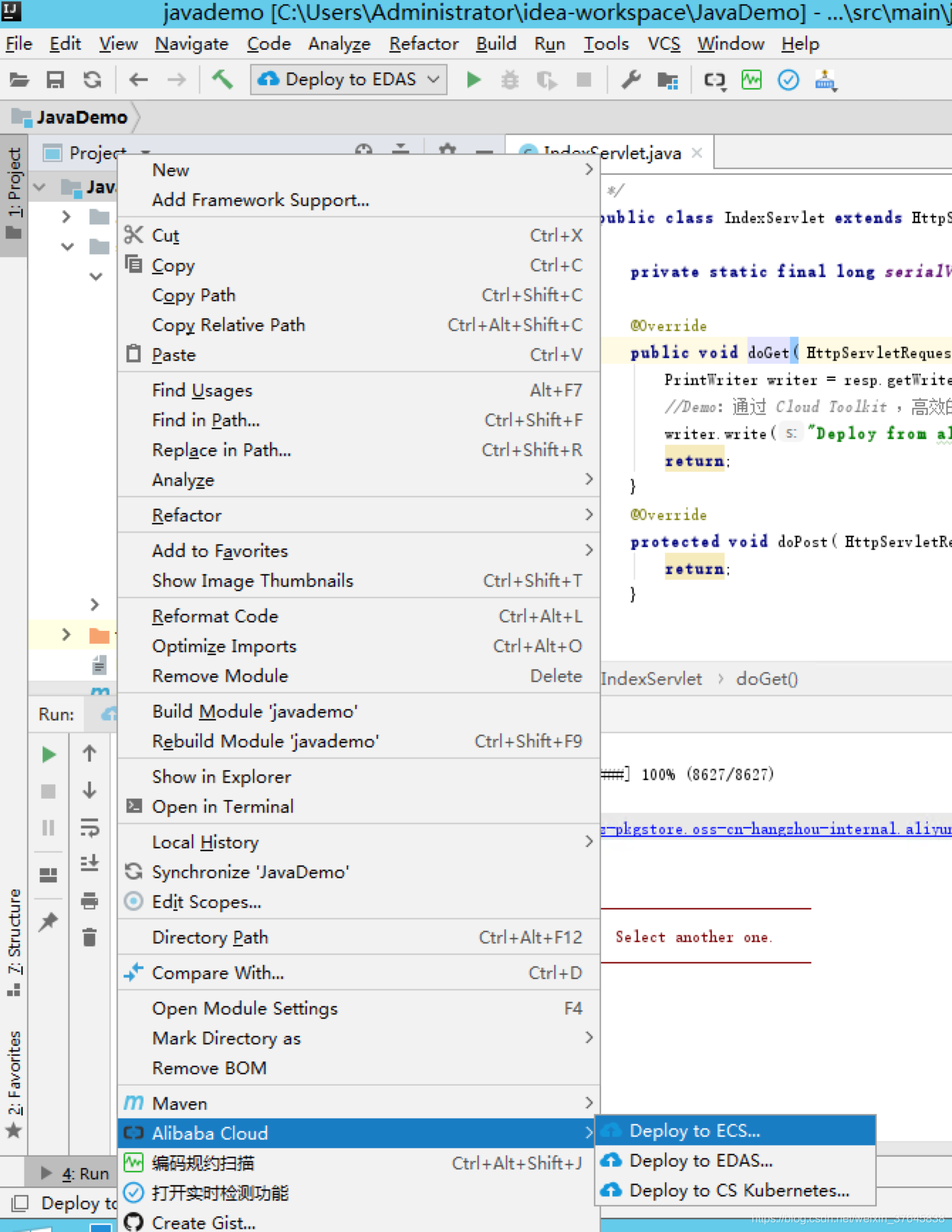Navigate forward with the right arrow icon
This screenshot has width=952, height=1232.
pyautogui.click(x=176, y=80)
